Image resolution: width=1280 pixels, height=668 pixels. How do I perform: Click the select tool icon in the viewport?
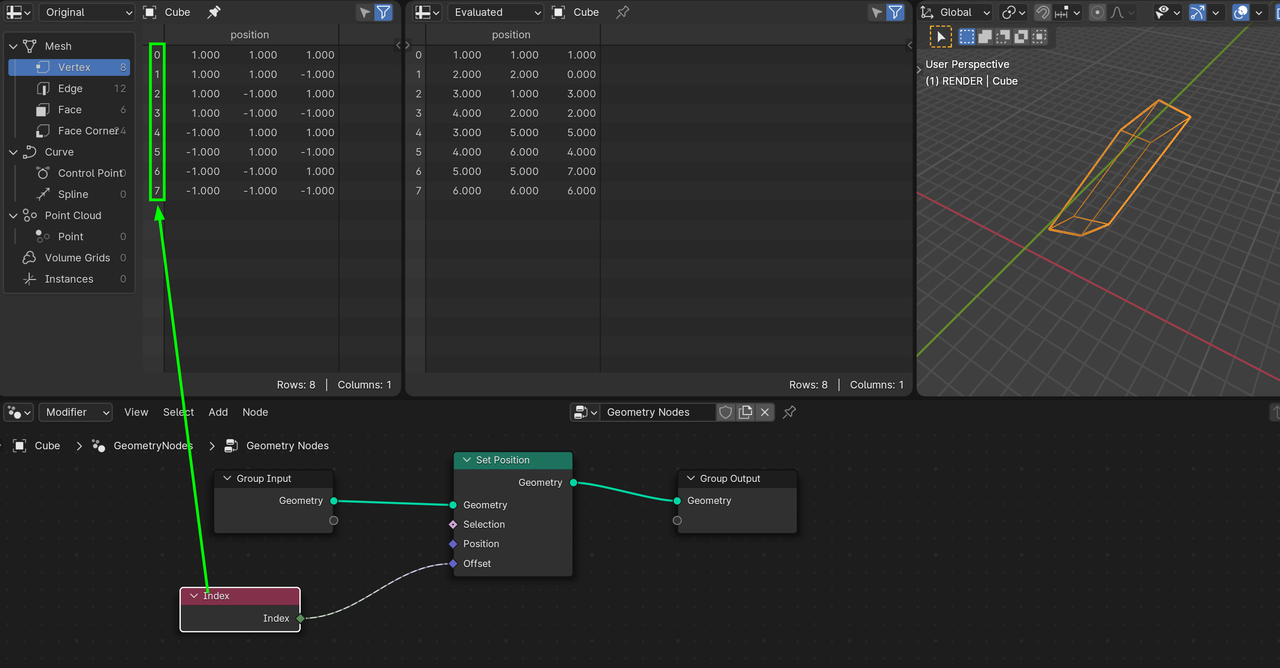[x=940, y=37]
